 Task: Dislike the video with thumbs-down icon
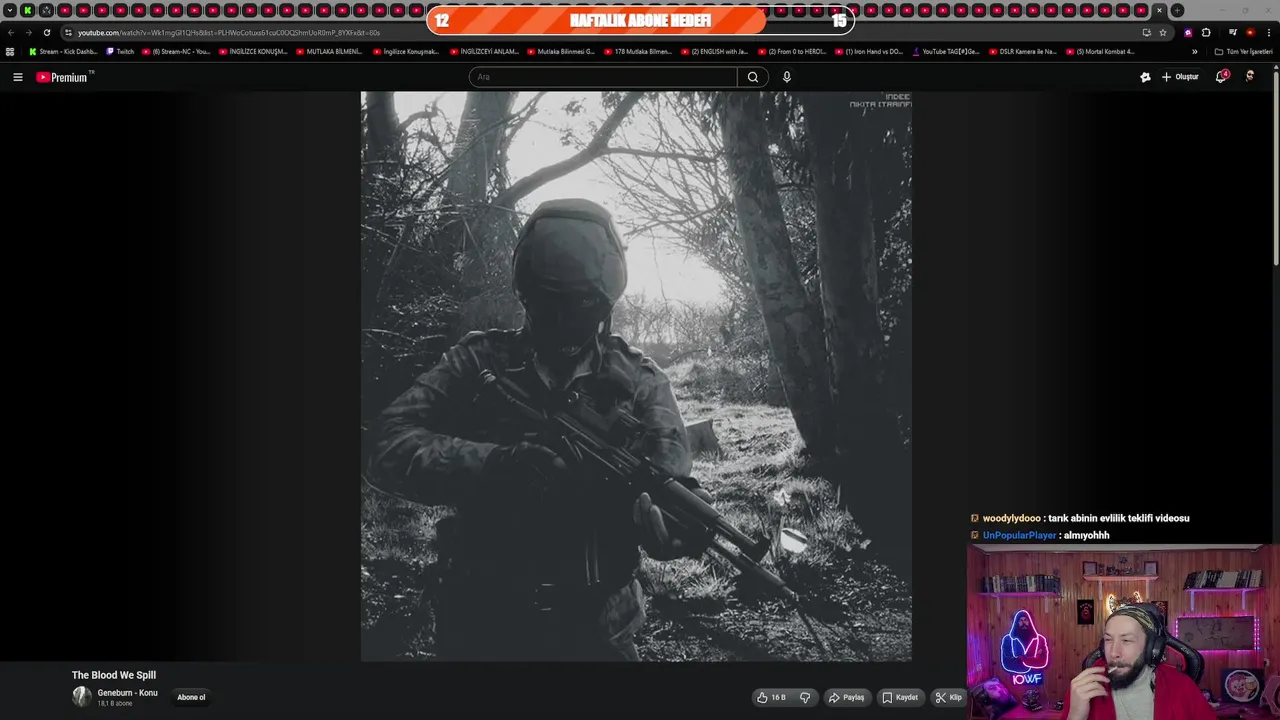tap(805, 697)
